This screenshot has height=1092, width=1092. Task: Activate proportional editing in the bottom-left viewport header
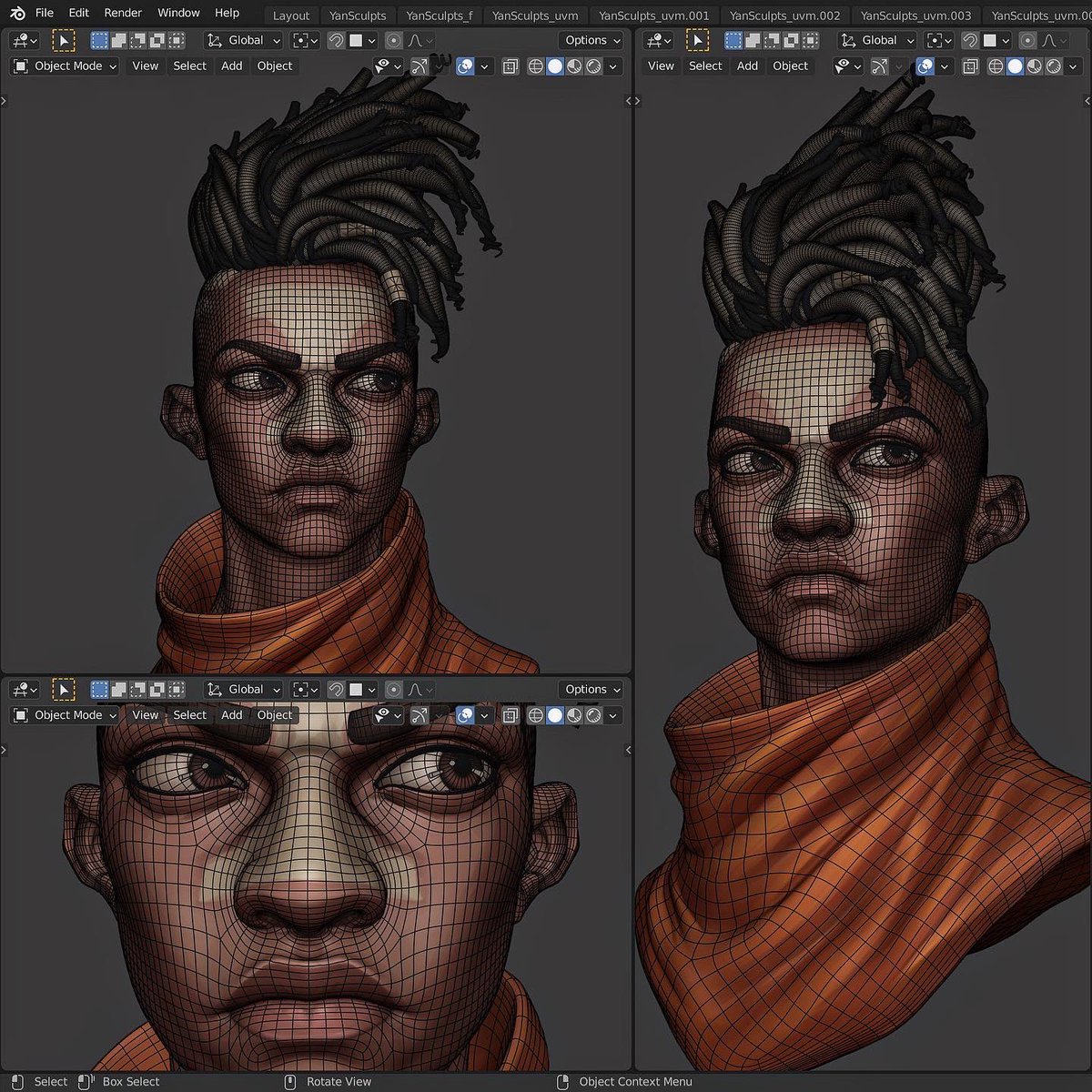pyautogui.click(x=392, y=689)
